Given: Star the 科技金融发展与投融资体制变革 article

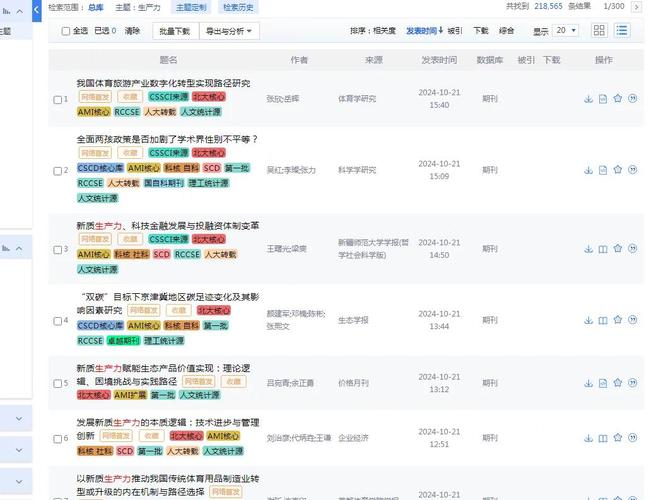Looking at the screenshot, I should coord(618,249).
